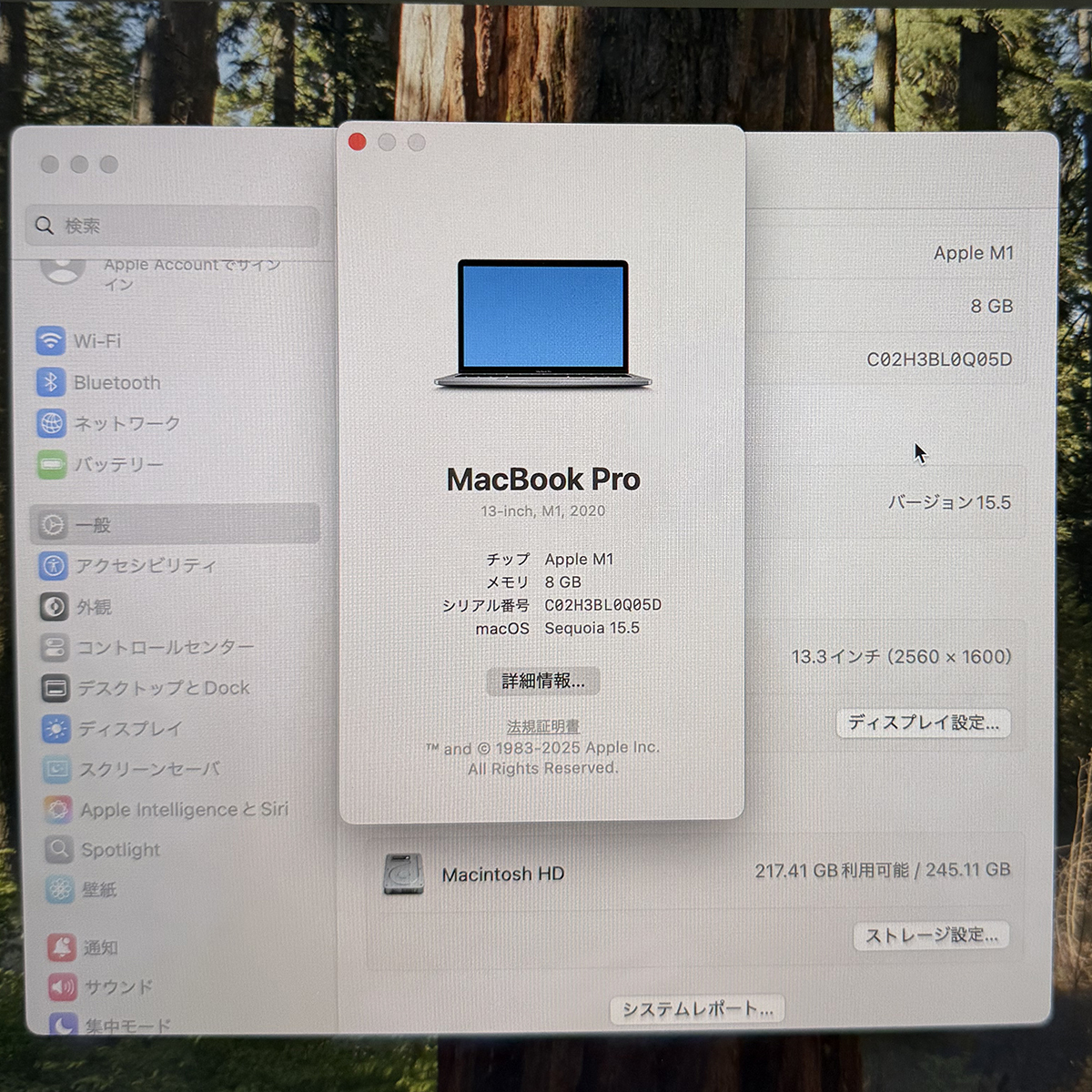Click the スクリーンセーバ icon

(57, 770)
